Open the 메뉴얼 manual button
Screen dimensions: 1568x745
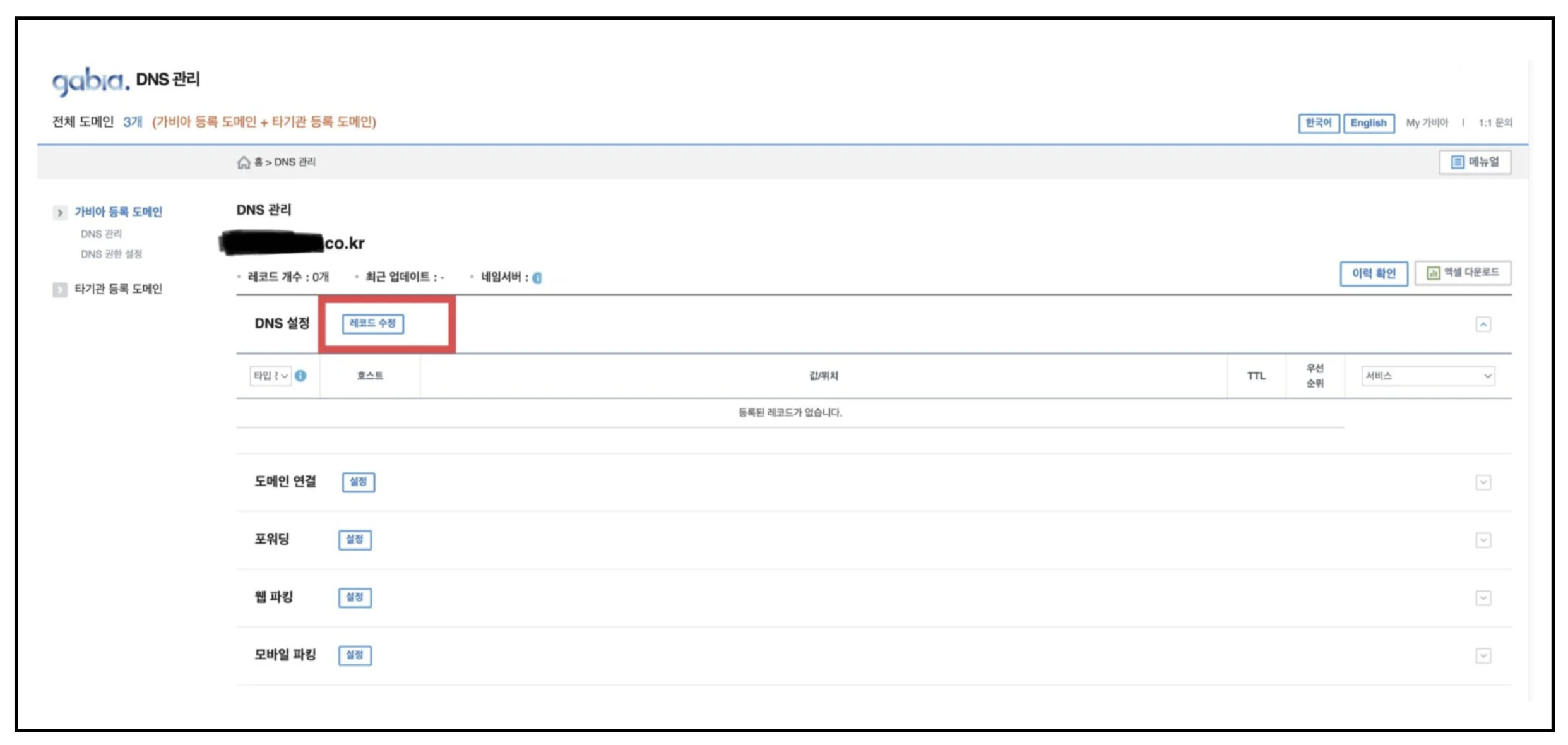pos(1475,162)
